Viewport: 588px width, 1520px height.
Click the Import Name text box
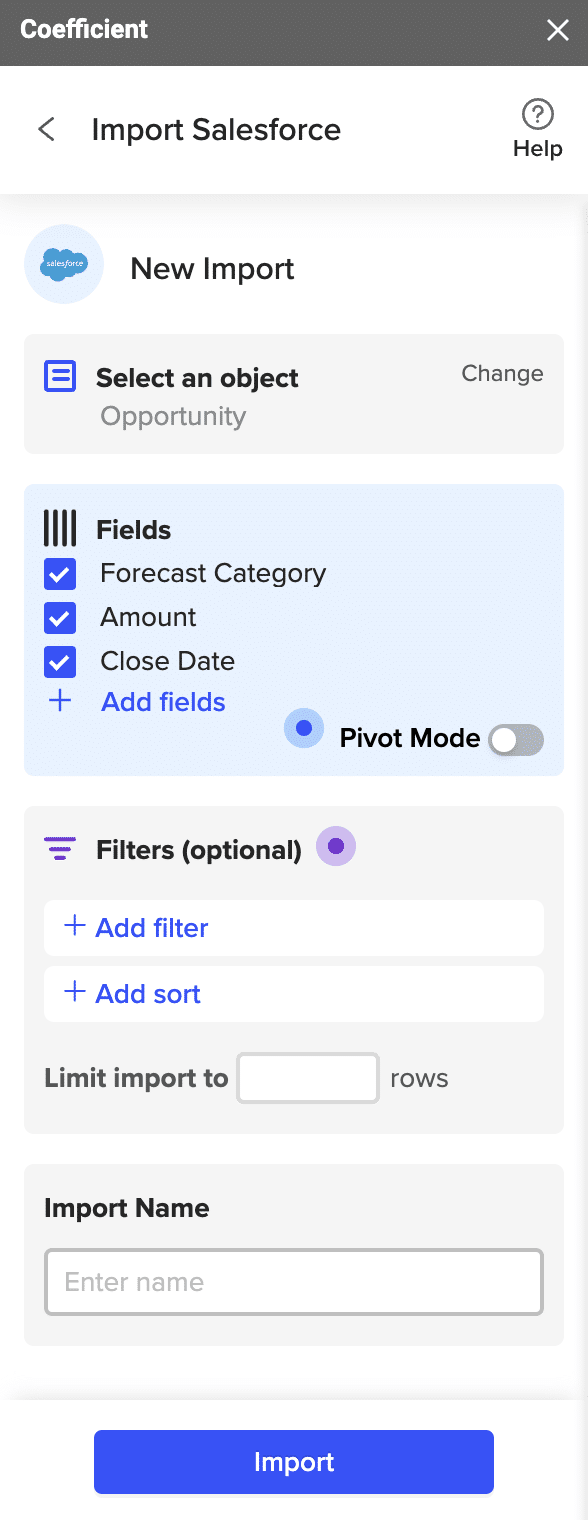[x=294, y=1282]
